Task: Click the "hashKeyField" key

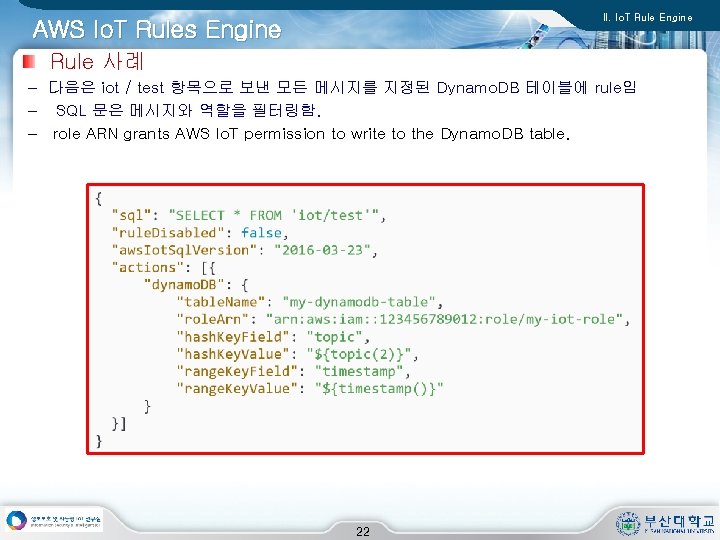Action: (233, 337)
